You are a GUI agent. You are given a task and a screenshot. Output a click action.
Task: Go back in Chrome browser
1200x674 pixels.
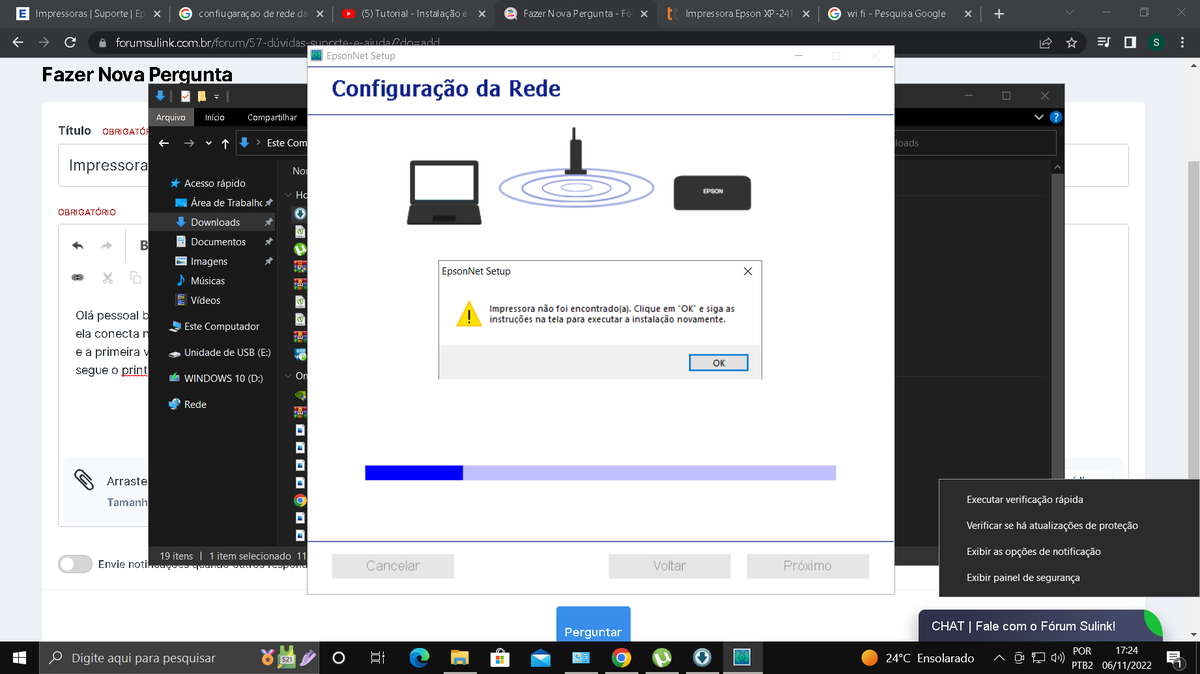pos(17,43)
